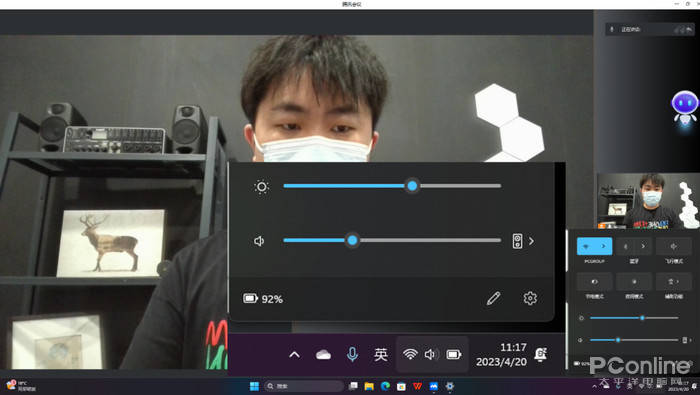Toggle the airplane mode (飞行模式) tile

(x=674, y=246)
